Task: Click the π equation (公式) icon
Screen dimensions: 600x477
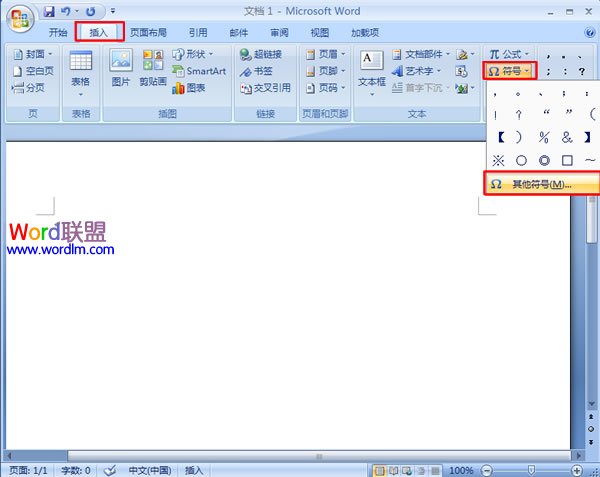Action: (x=495, y=54)
